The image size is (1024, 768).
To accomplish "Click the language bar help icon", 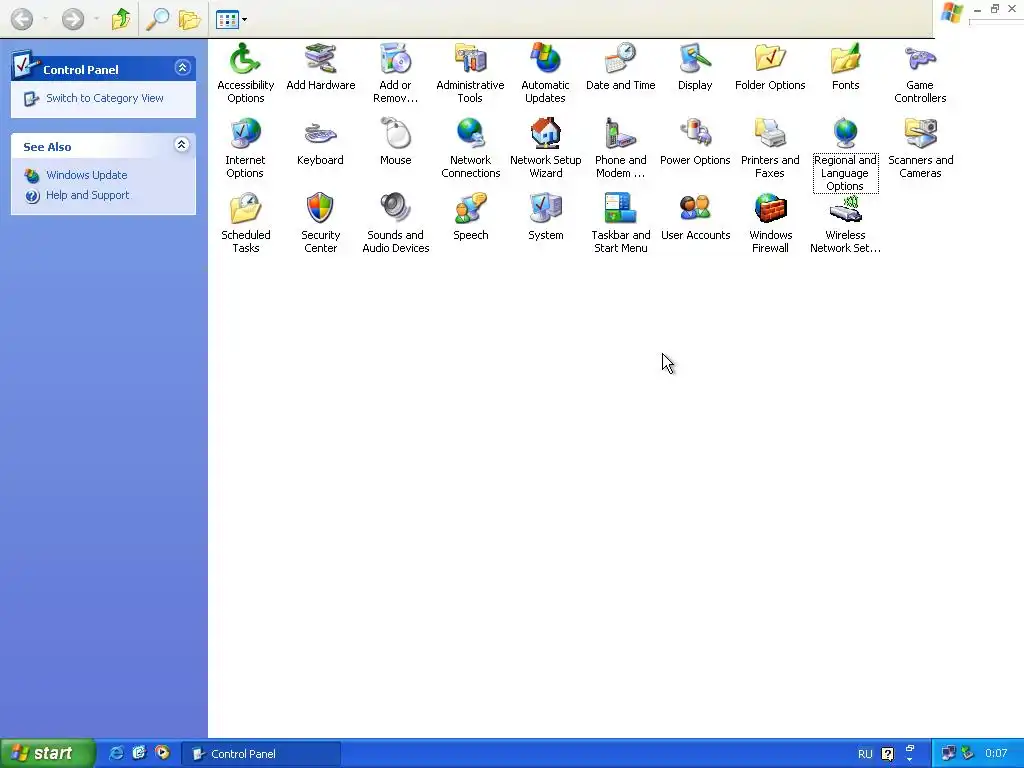I will click(888, 754).
